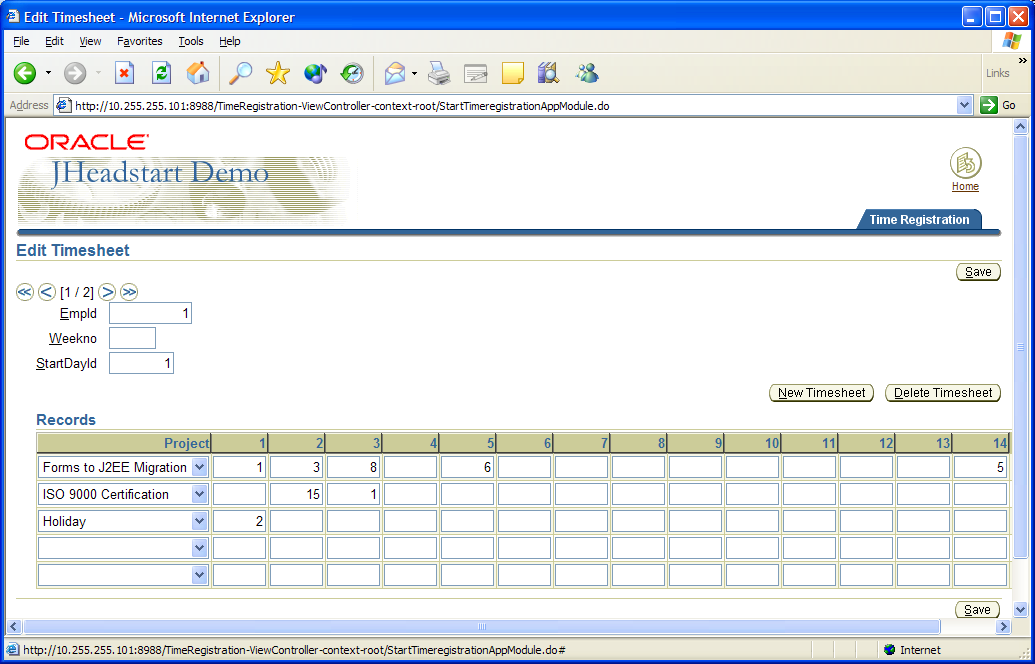Click the top Save button
1035x664 pixels.
978,272
